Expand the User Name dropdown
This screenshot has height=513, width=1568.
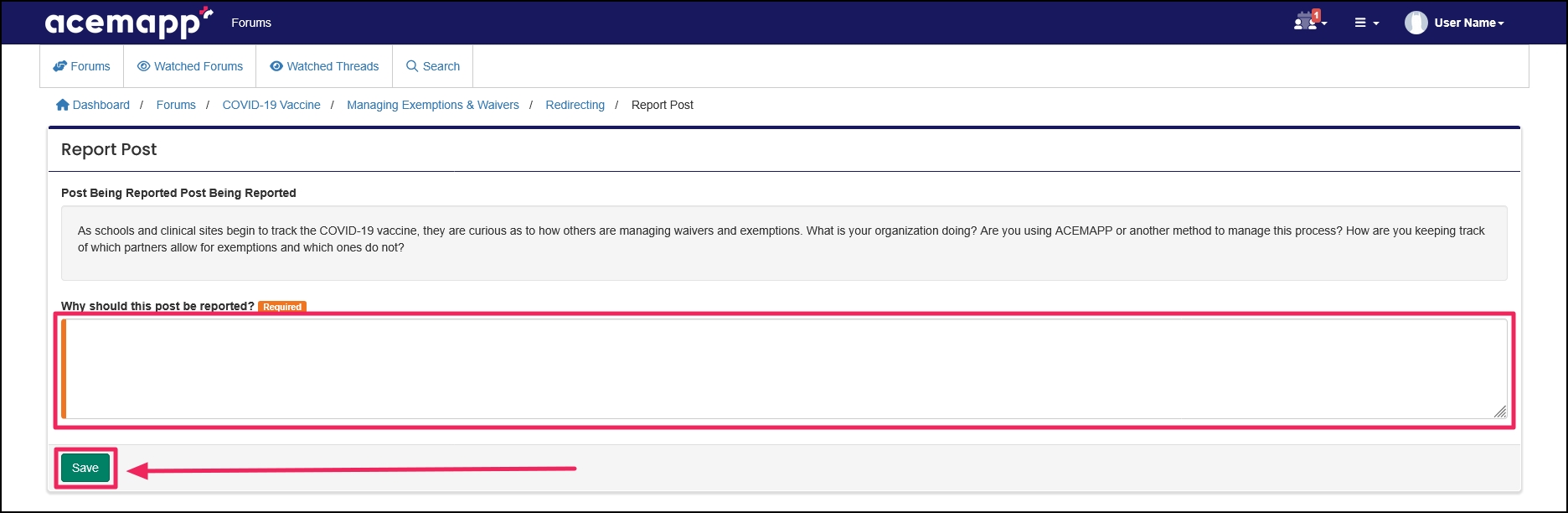(x=1469, y=23)
